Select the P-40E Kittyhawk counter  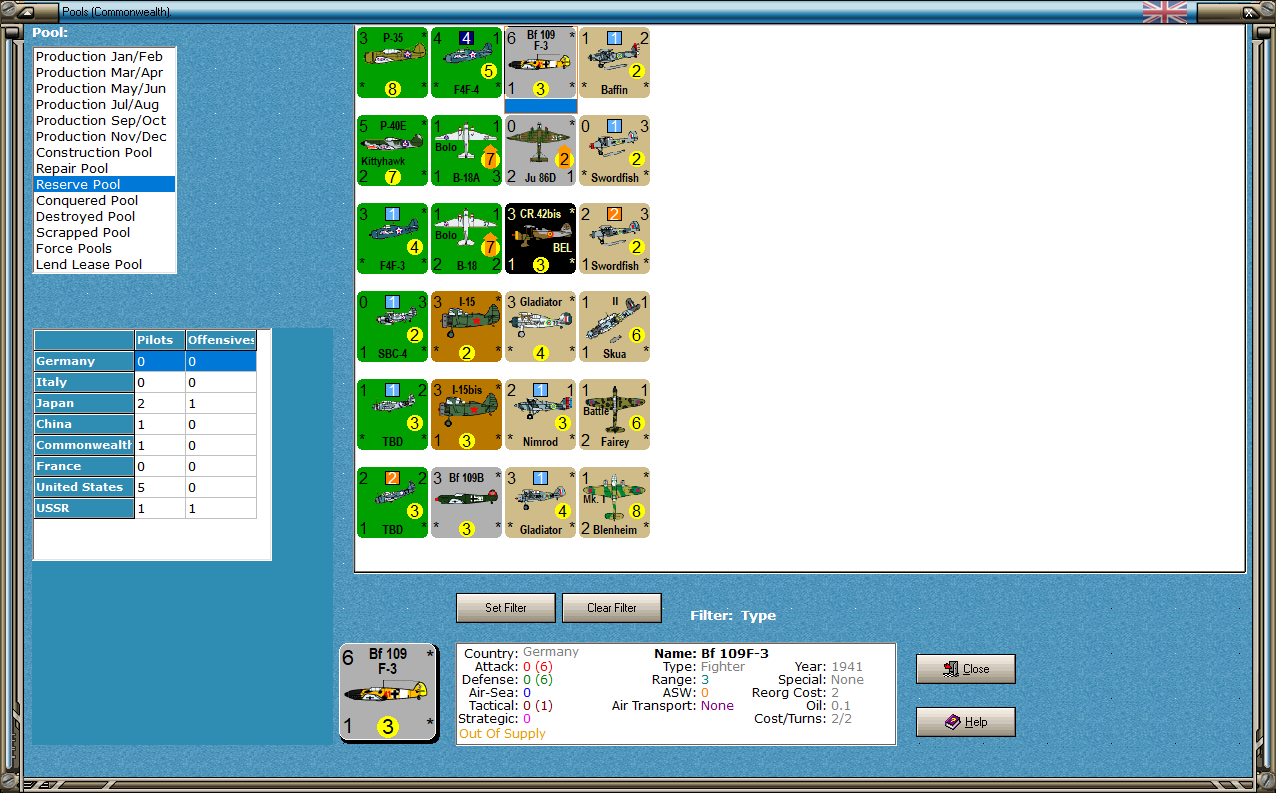[392, 151]
